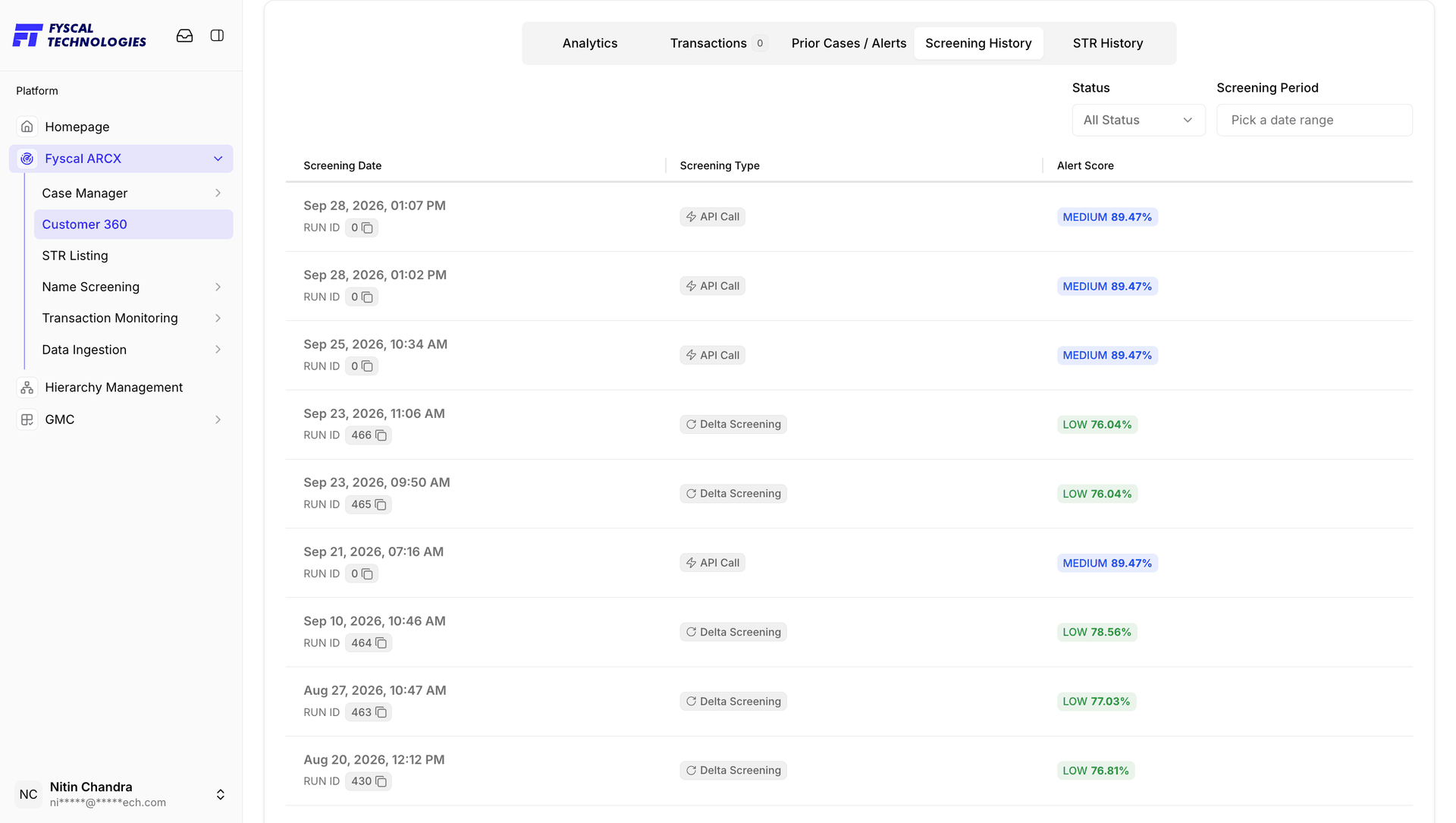Copy run ID for Sep 28 01:07 PM
1456x823 pixels.
coord(368,228)
